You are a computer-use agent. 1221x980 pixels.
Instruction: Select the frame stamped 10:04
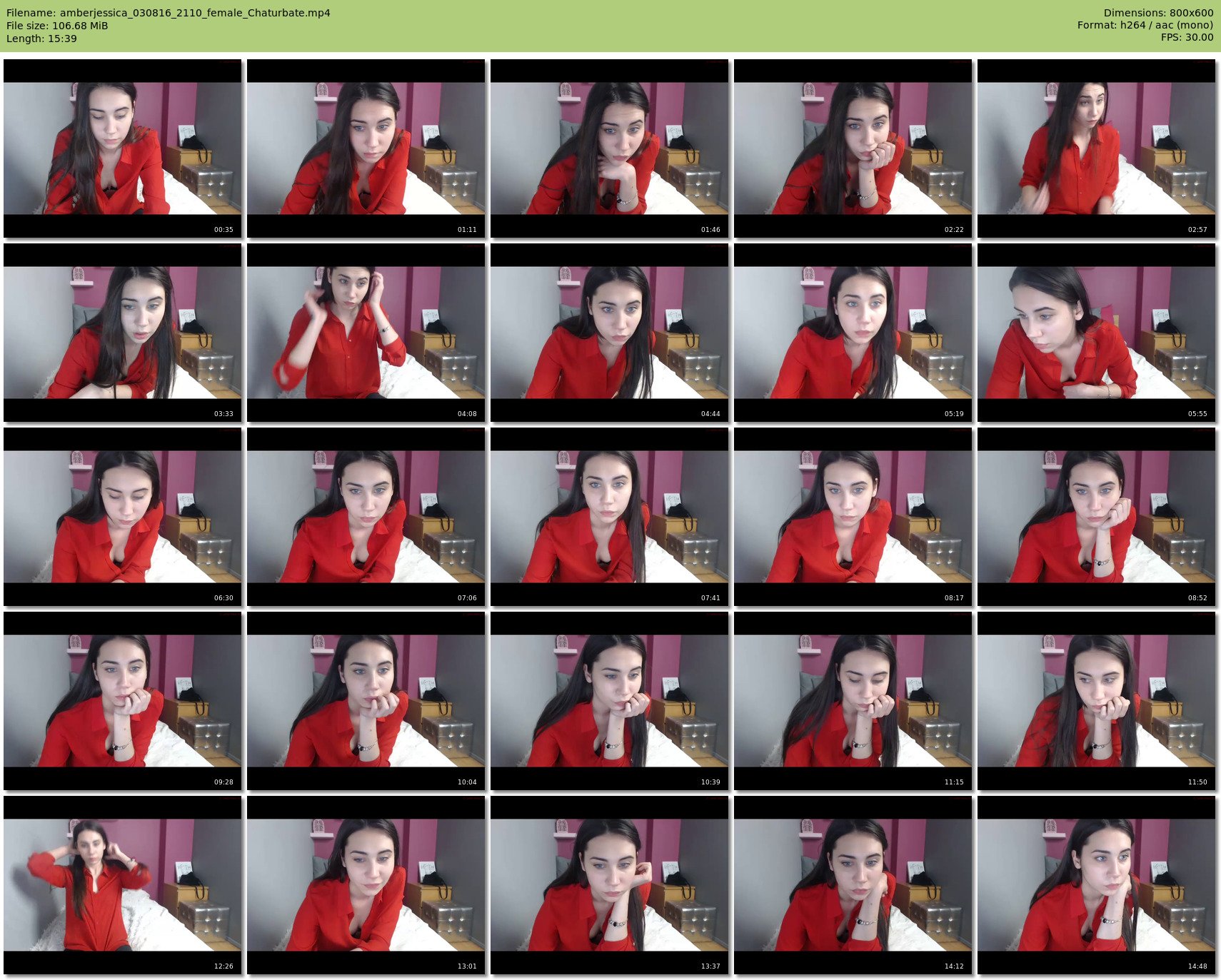click(x=366, y=701)
